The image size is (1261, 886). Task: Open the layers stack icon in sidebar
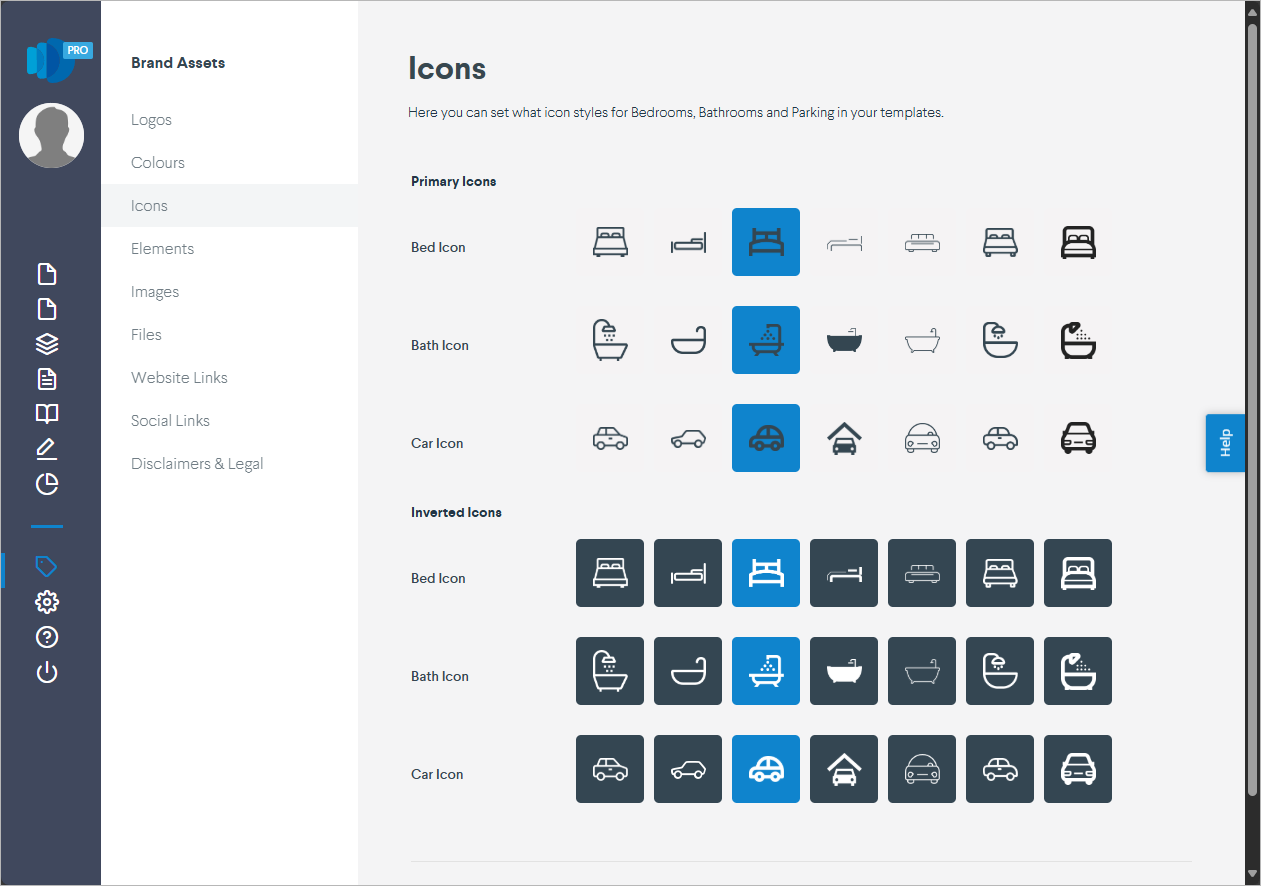tap(47, 344)
